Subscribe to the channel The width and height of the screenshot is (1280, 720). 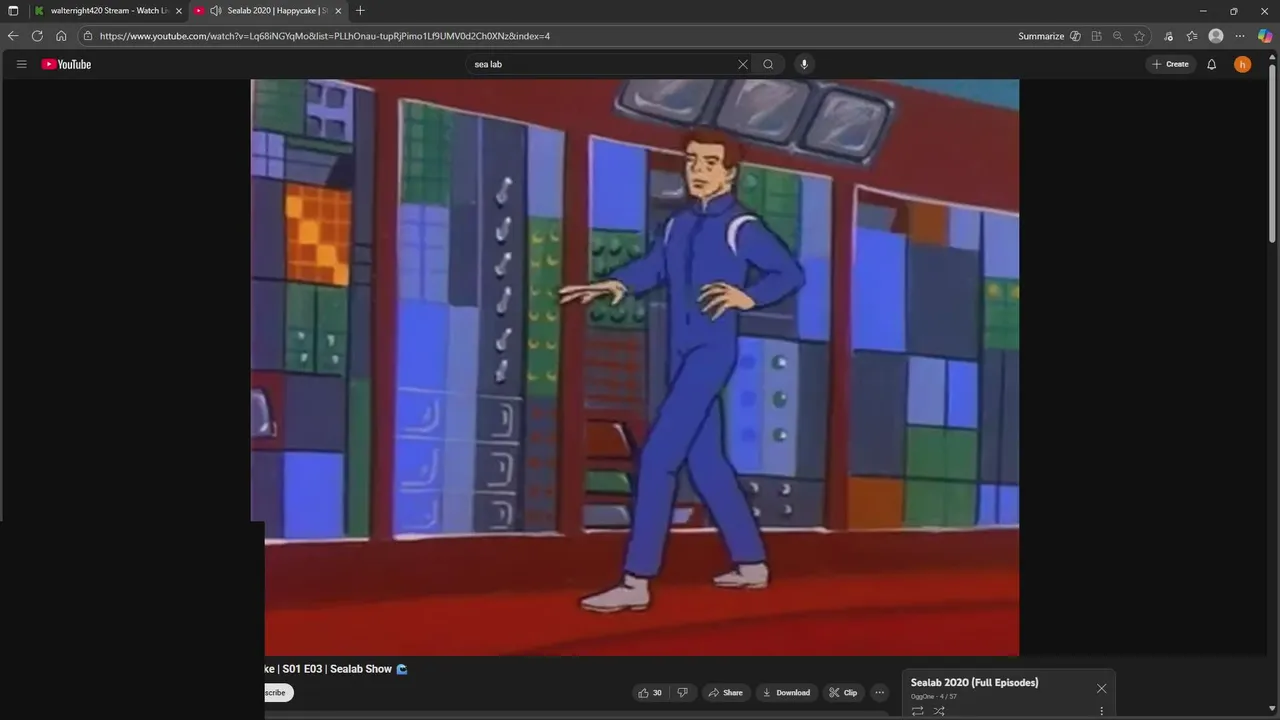(x=278, y=692)
